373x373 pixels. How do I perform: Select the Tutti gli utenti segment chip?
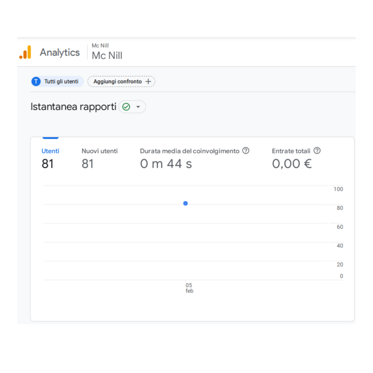(57, 81)
